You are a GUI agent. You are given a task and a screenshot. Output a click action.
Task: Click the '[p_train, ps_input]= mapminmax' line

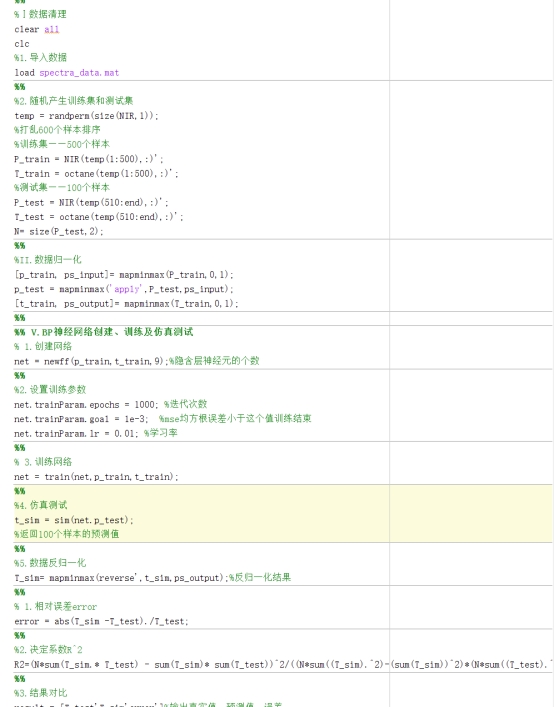point(124,275)
